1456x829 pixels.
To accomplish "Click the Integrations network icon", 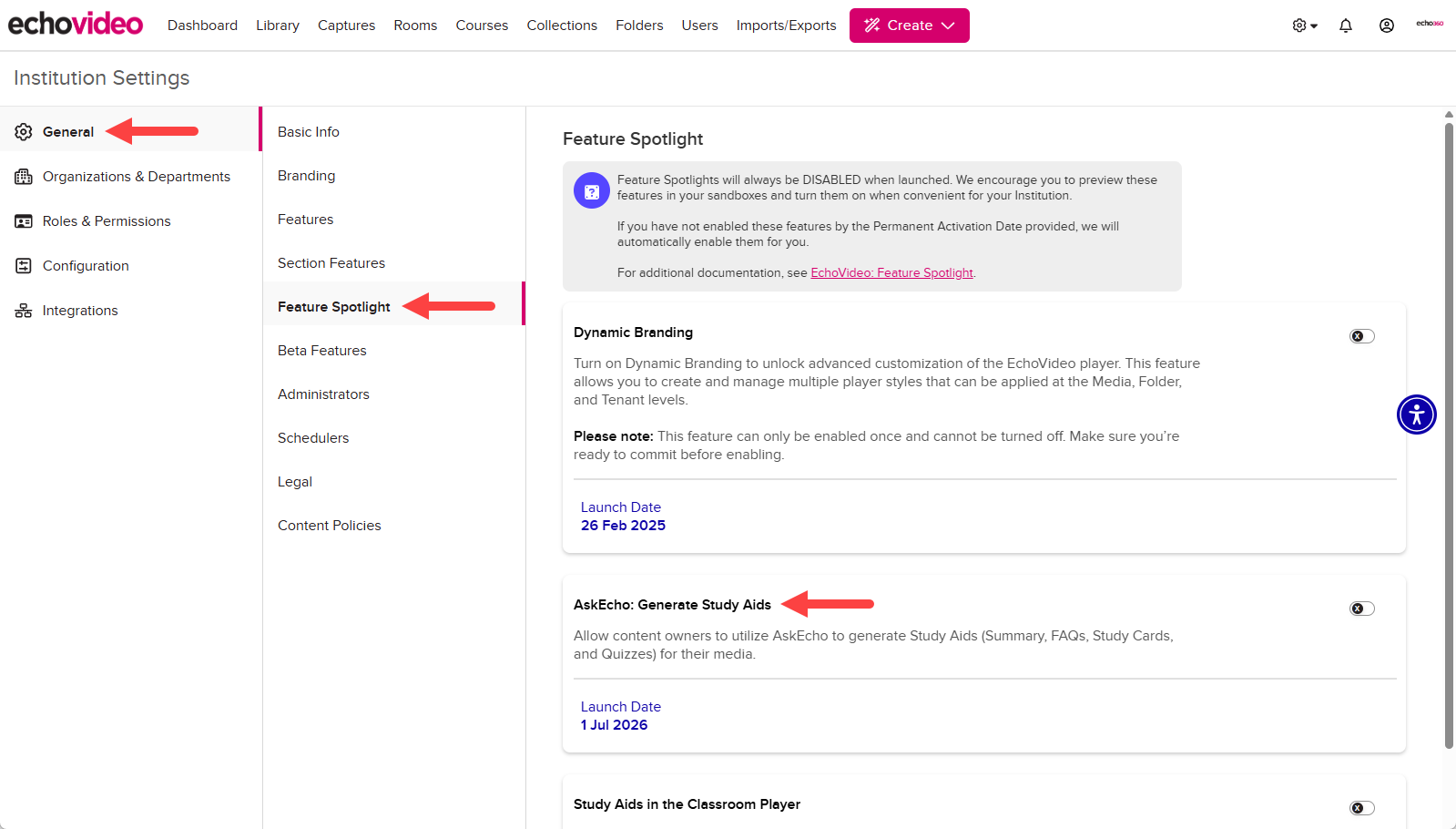I will tap(24, 311).
